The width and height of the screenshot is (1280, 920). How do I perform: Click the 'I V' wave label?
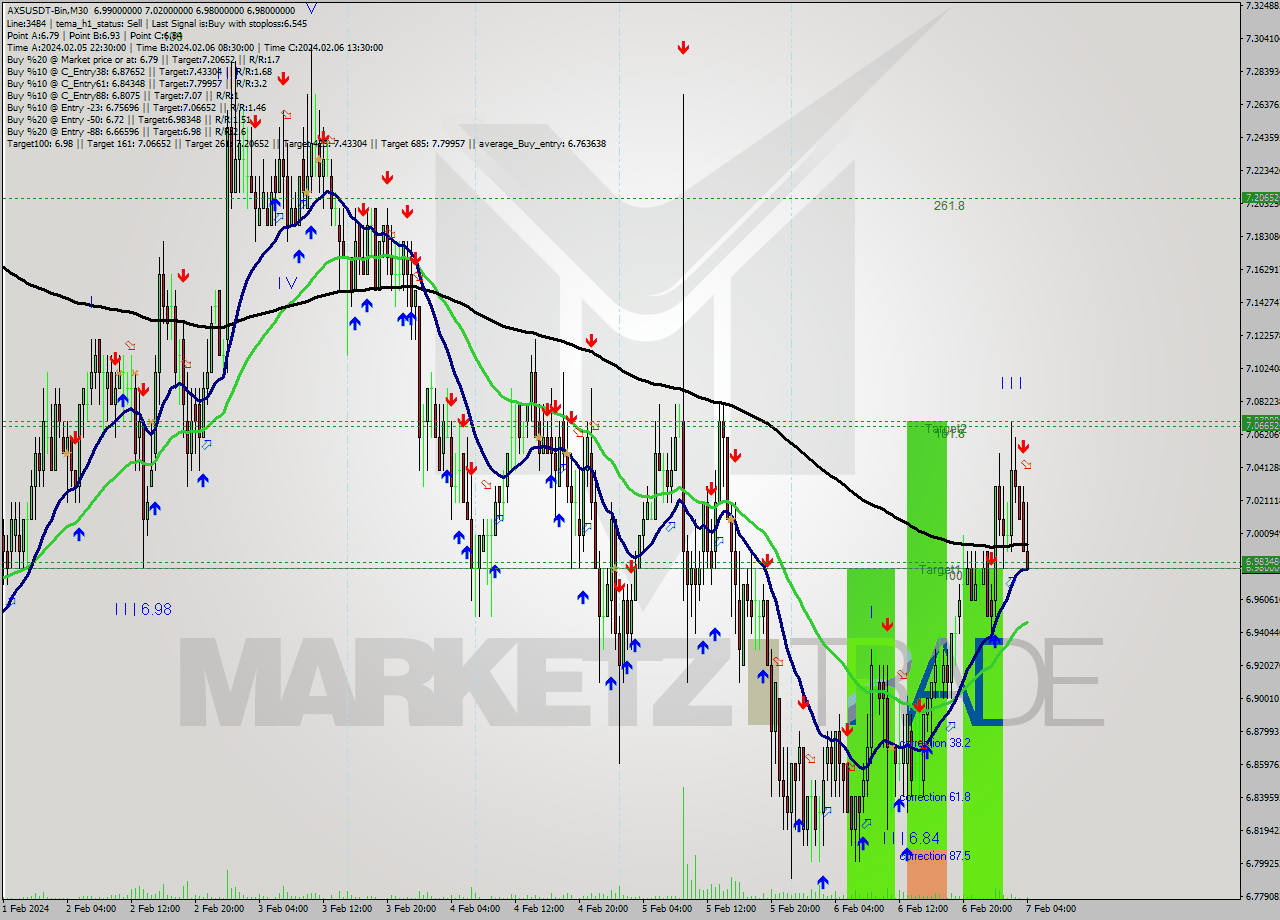pos(287,283)
